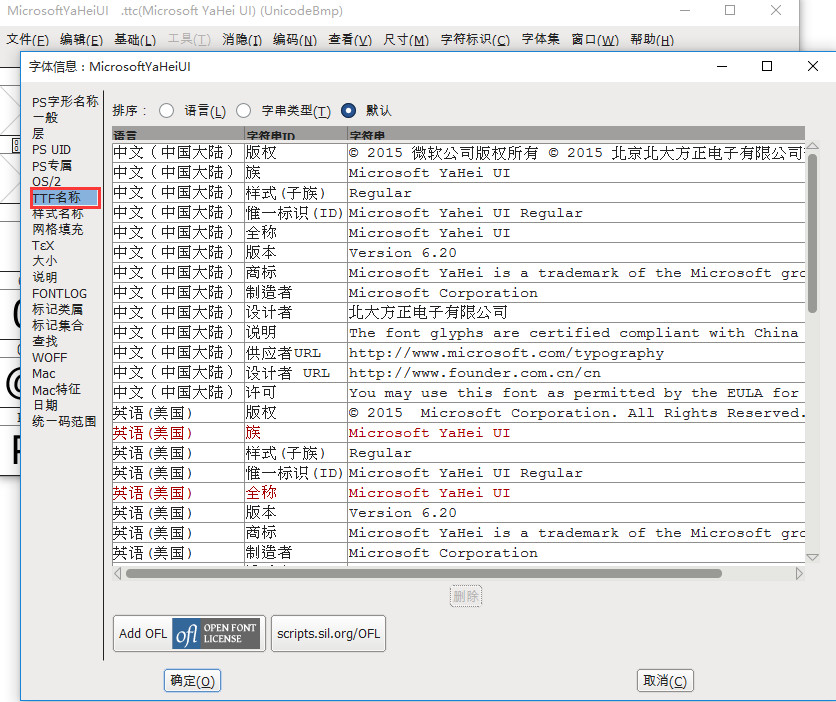Select the 英语(美国) 全称 table row
This screenshot has height=702, width=836.
300,492
